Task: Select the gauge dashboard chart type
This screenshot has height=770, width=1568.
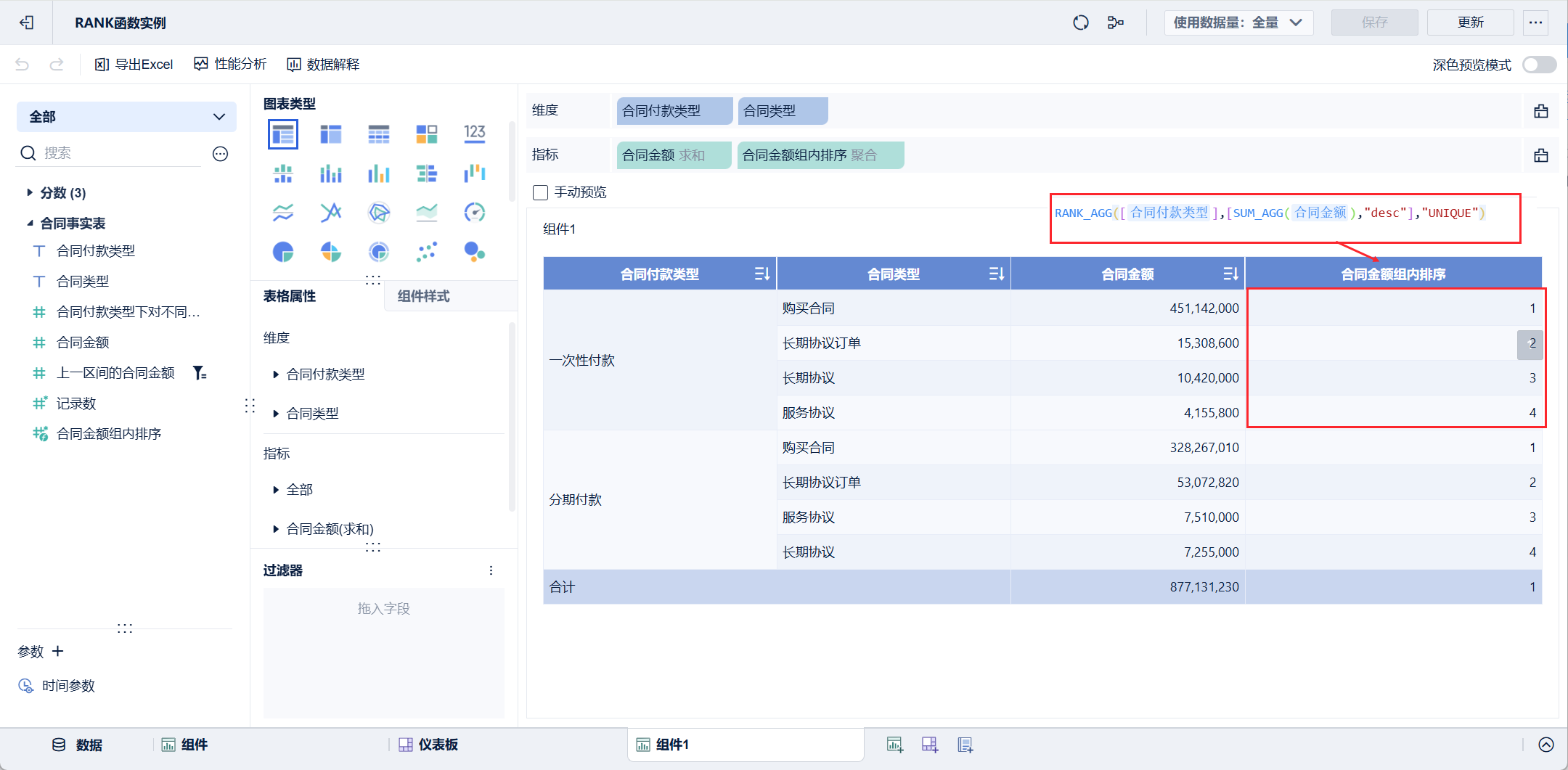Action: (475, 213)
